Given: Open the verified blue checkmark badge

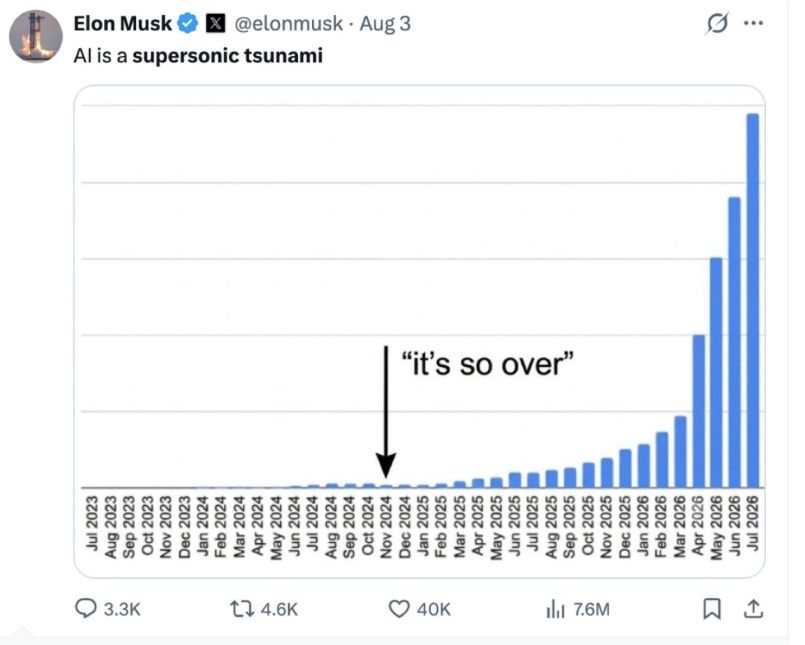Looking at the screenshot, I should point(187,24).
